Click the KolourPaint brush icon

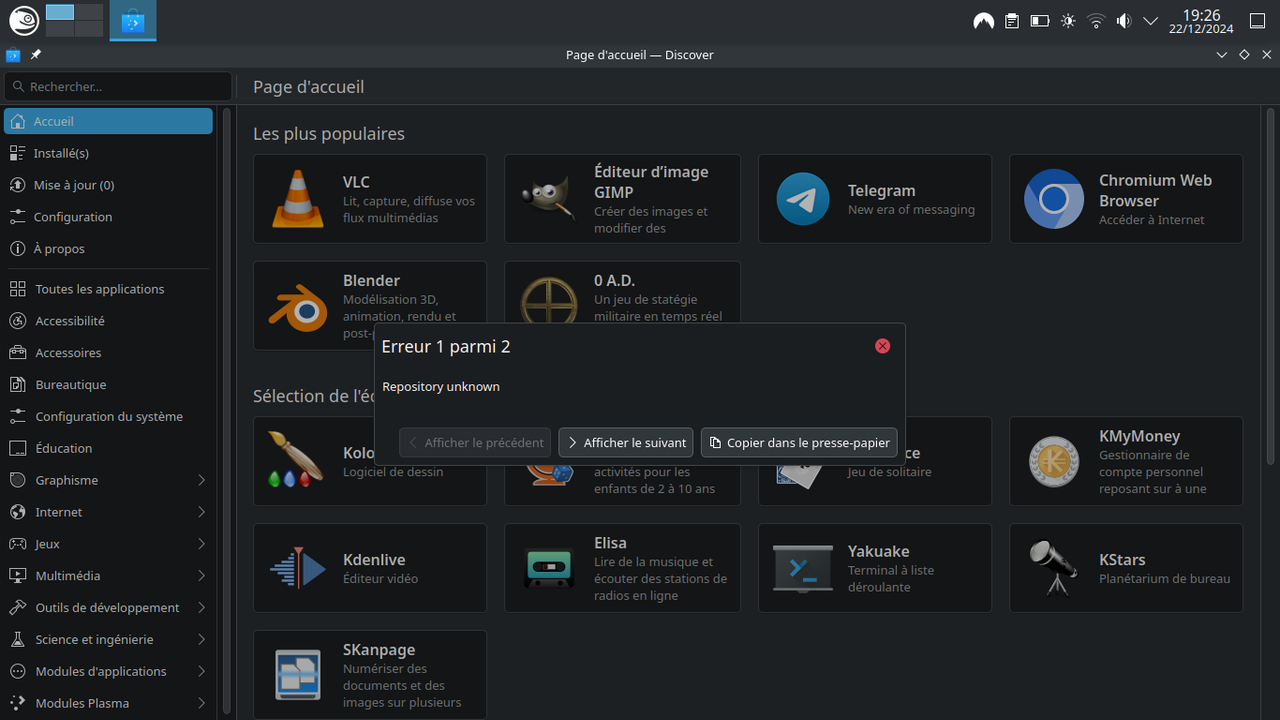296,461
